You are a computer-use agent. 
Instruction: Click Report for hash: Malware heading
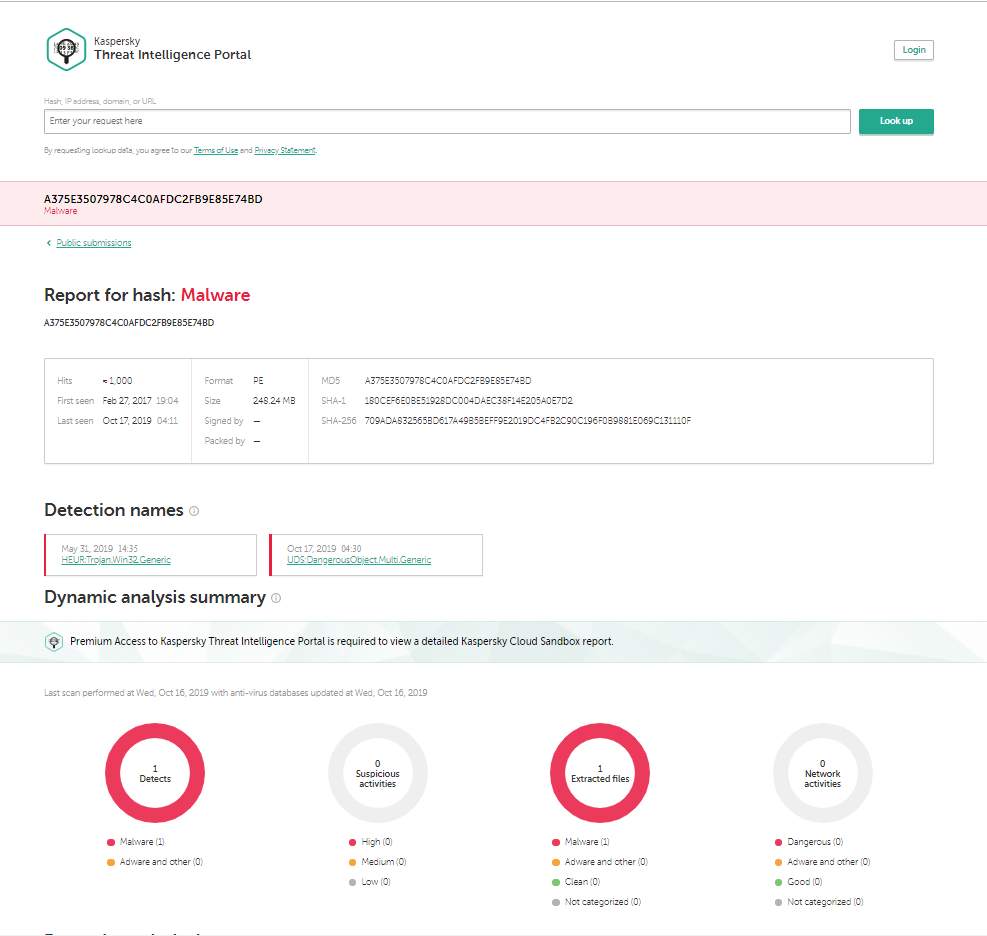[x=147, y=295]
